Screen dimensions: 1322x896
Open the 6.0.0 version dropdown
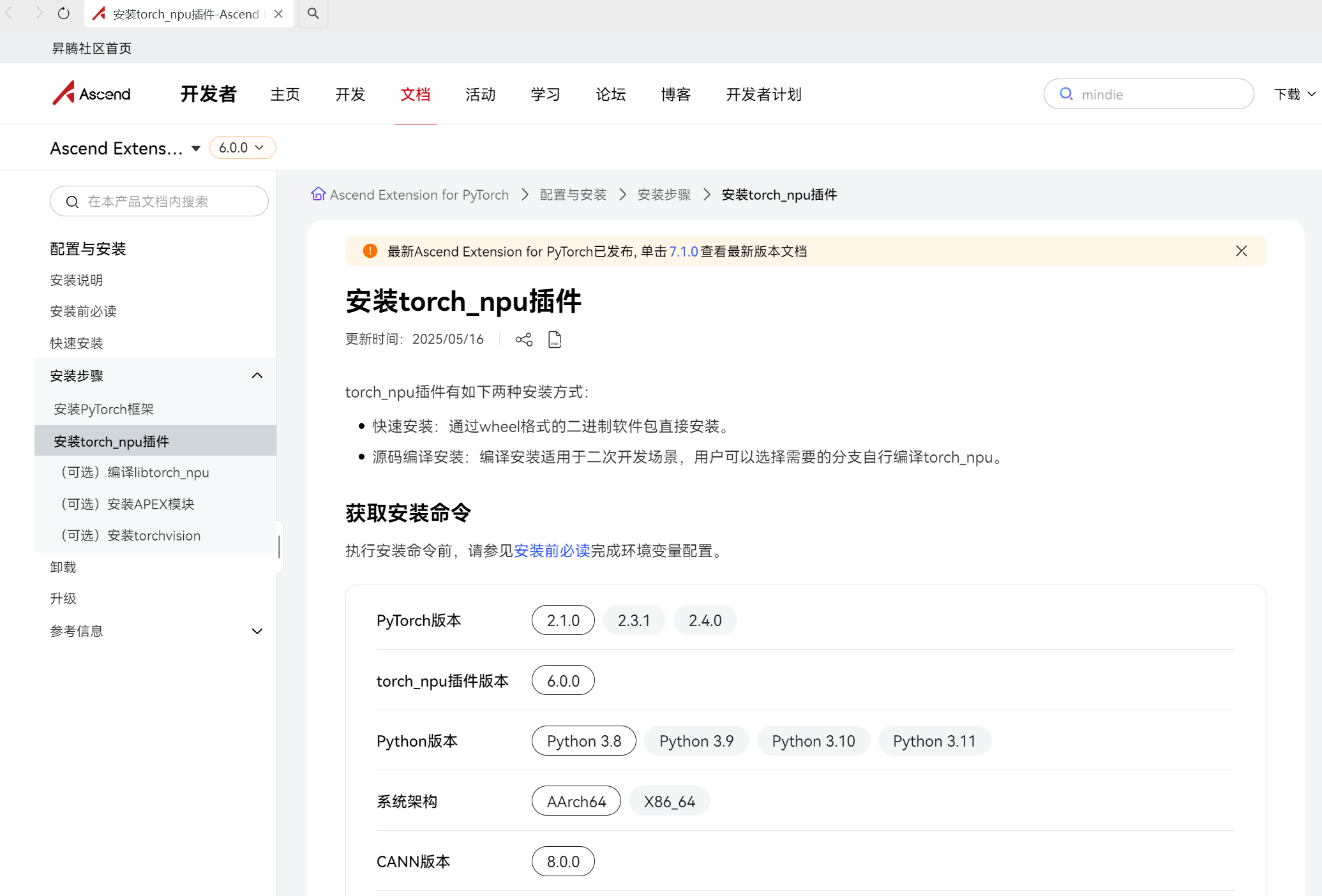point(242,147)
